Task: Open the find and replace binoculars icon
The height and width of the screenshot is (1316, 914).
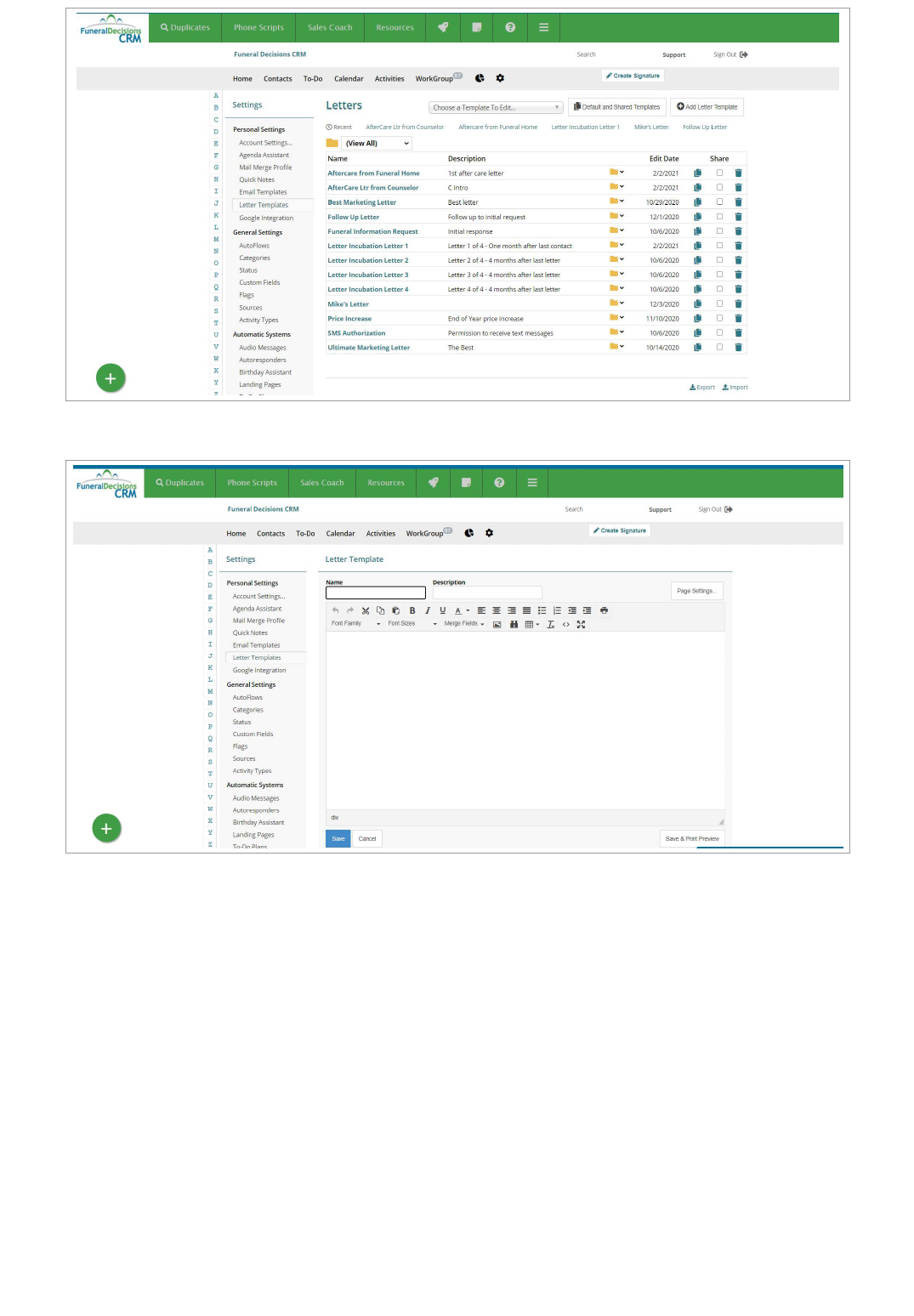Action: [514, 624]
